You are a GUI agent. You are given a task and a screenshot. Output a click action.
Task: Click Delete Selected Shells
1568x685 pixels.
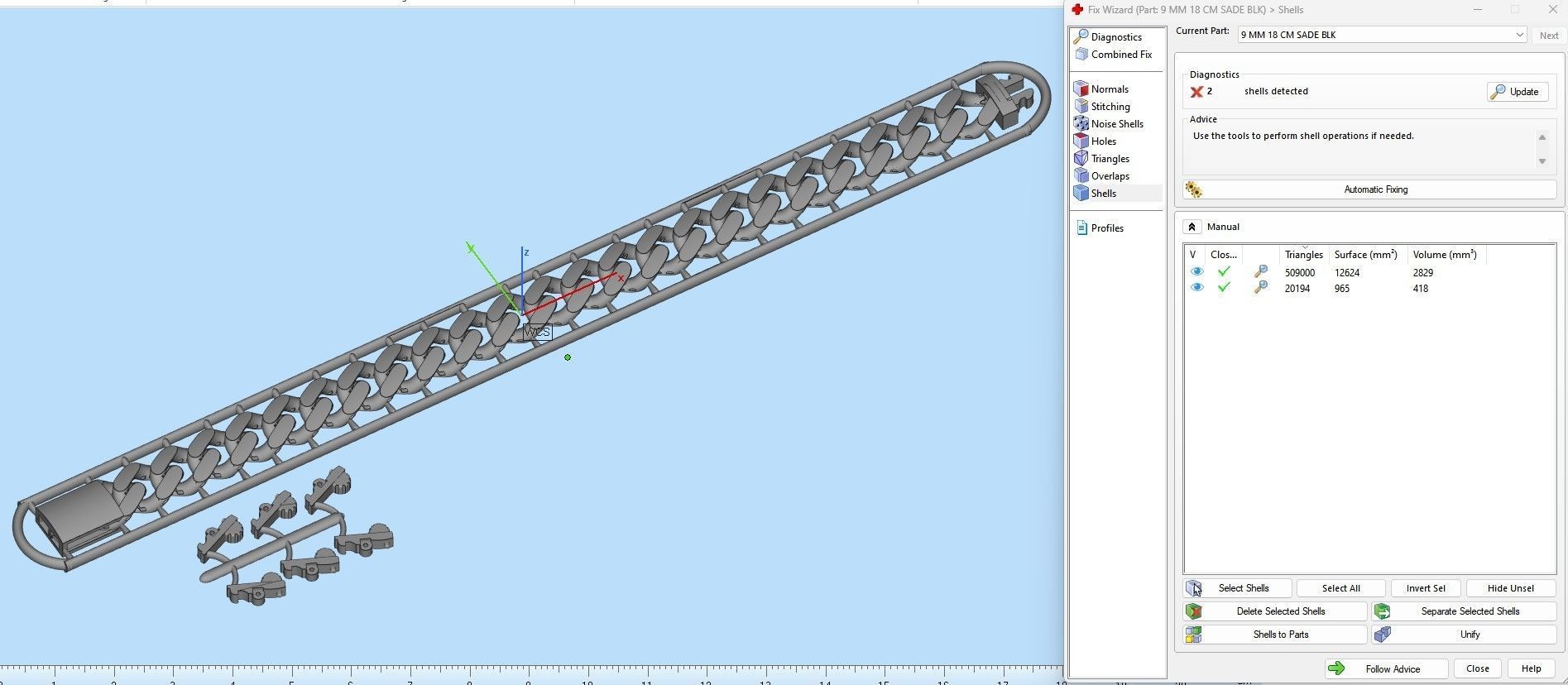click(1275, 611)
